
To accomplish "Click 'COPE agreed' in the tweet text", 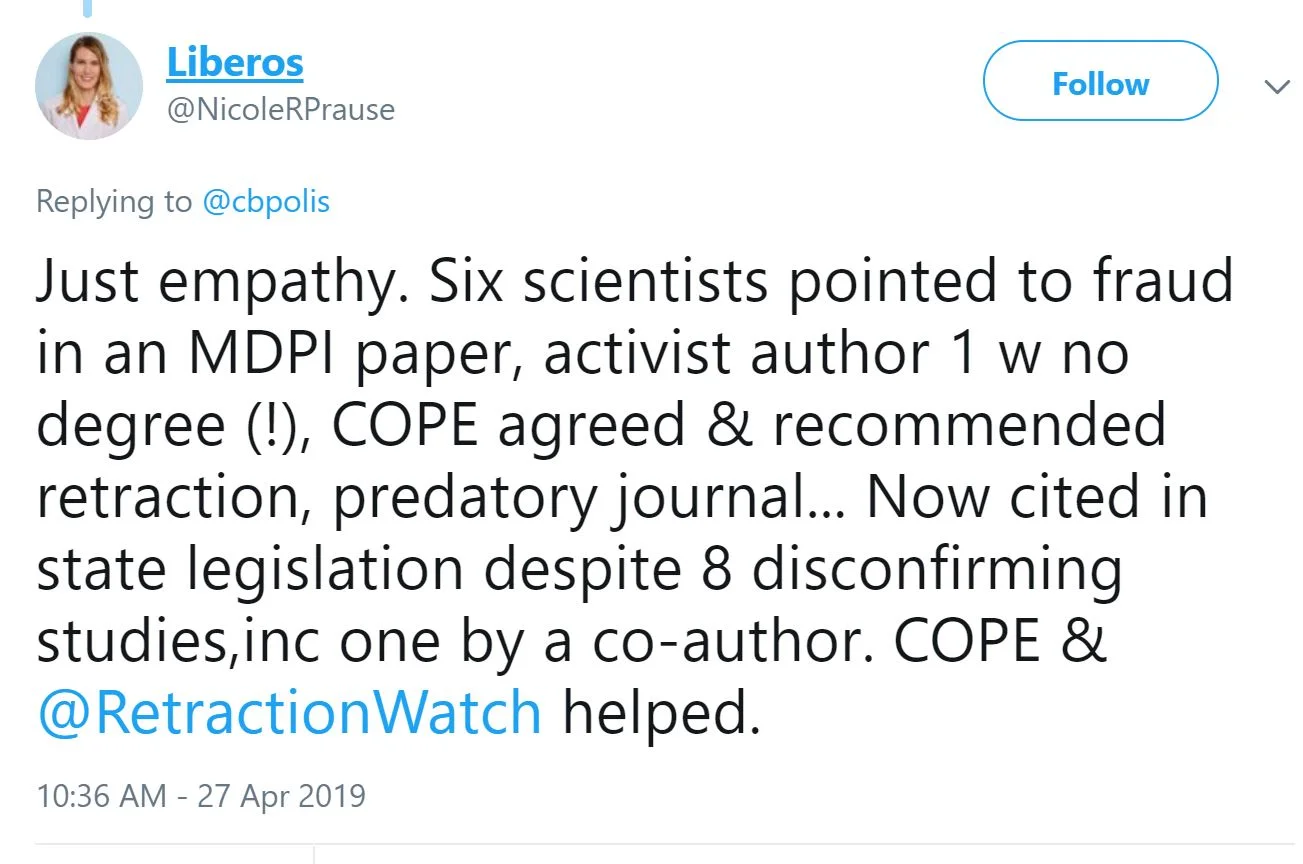I will point(508,426).
